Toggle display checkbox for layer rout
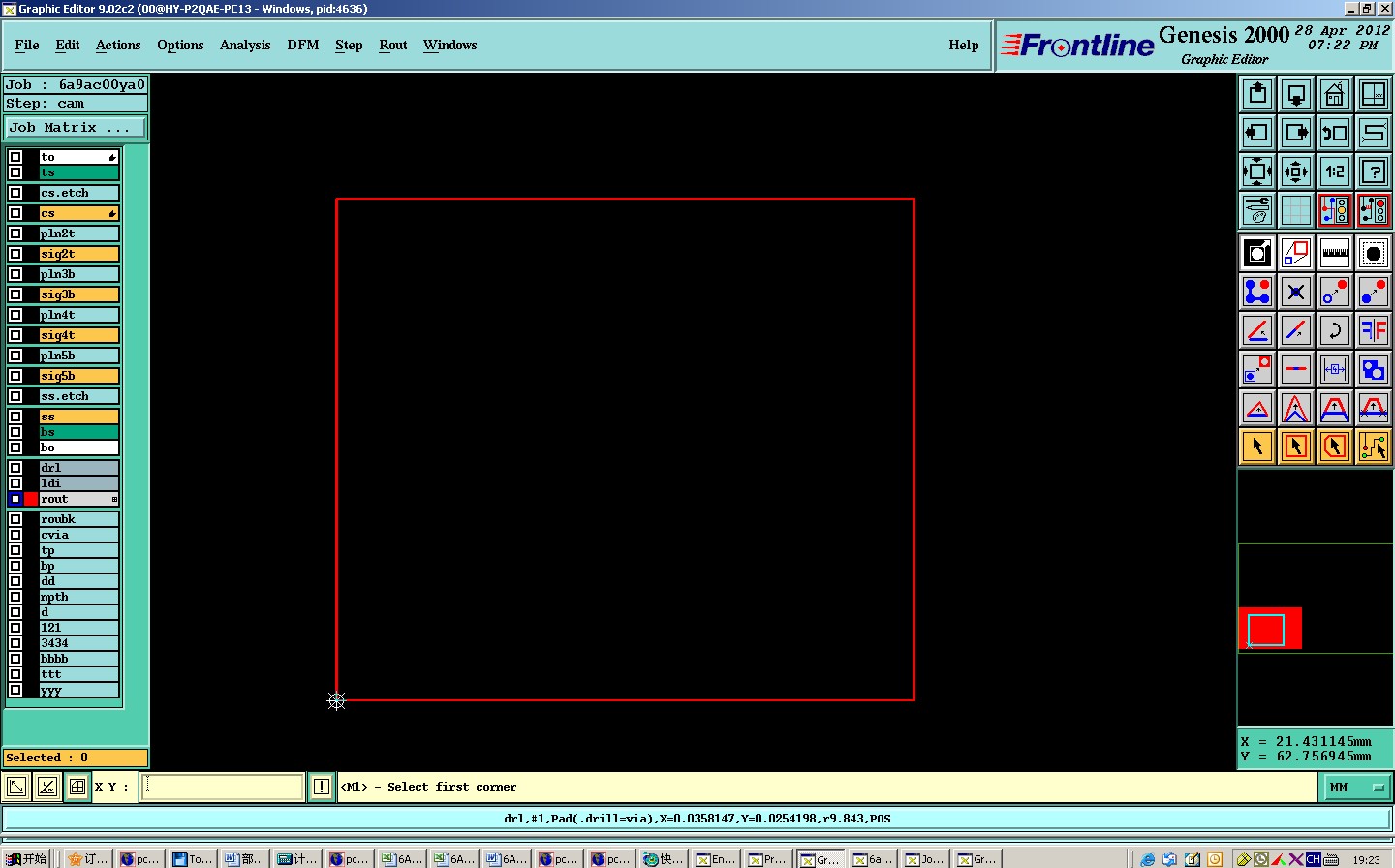The image size is (1395, 868). tap(15, 499)
